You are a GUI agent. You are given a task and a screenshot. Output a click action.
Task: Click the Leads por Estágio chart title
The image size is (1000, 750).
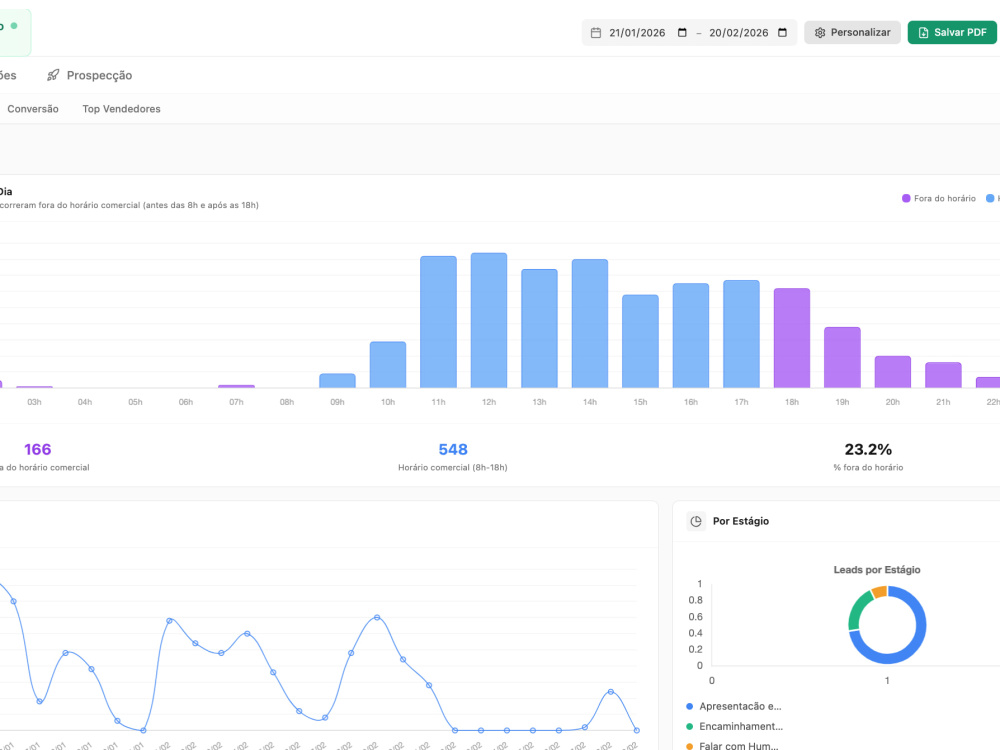click(877, 570)
